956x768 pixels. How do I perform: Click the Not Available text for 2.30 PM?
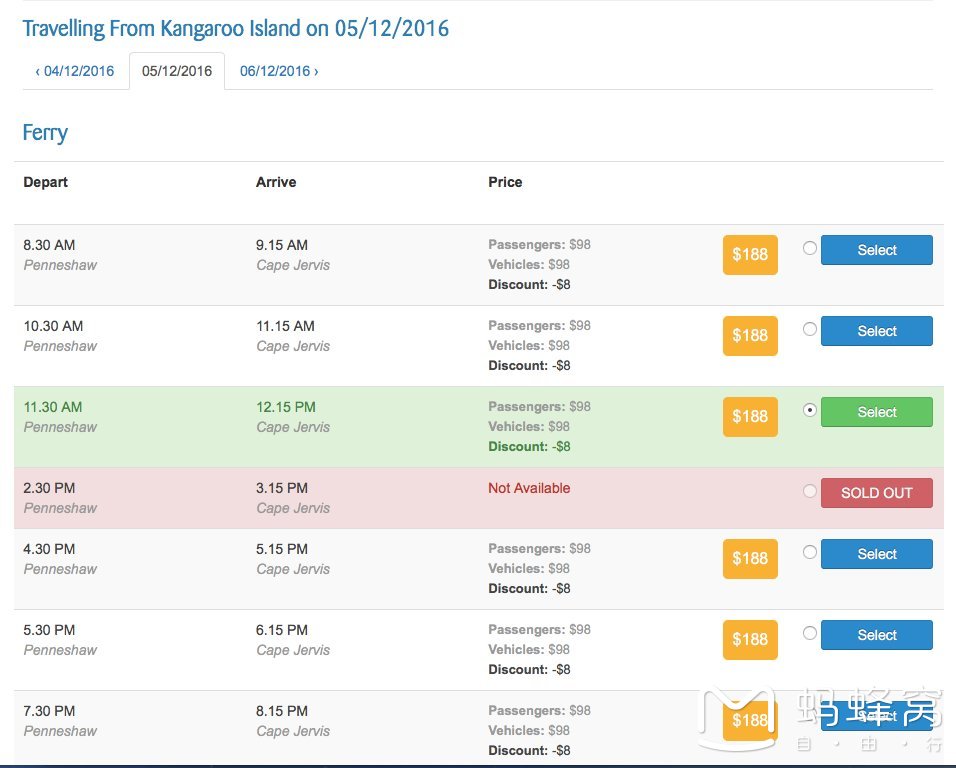(x=529, y=488)
